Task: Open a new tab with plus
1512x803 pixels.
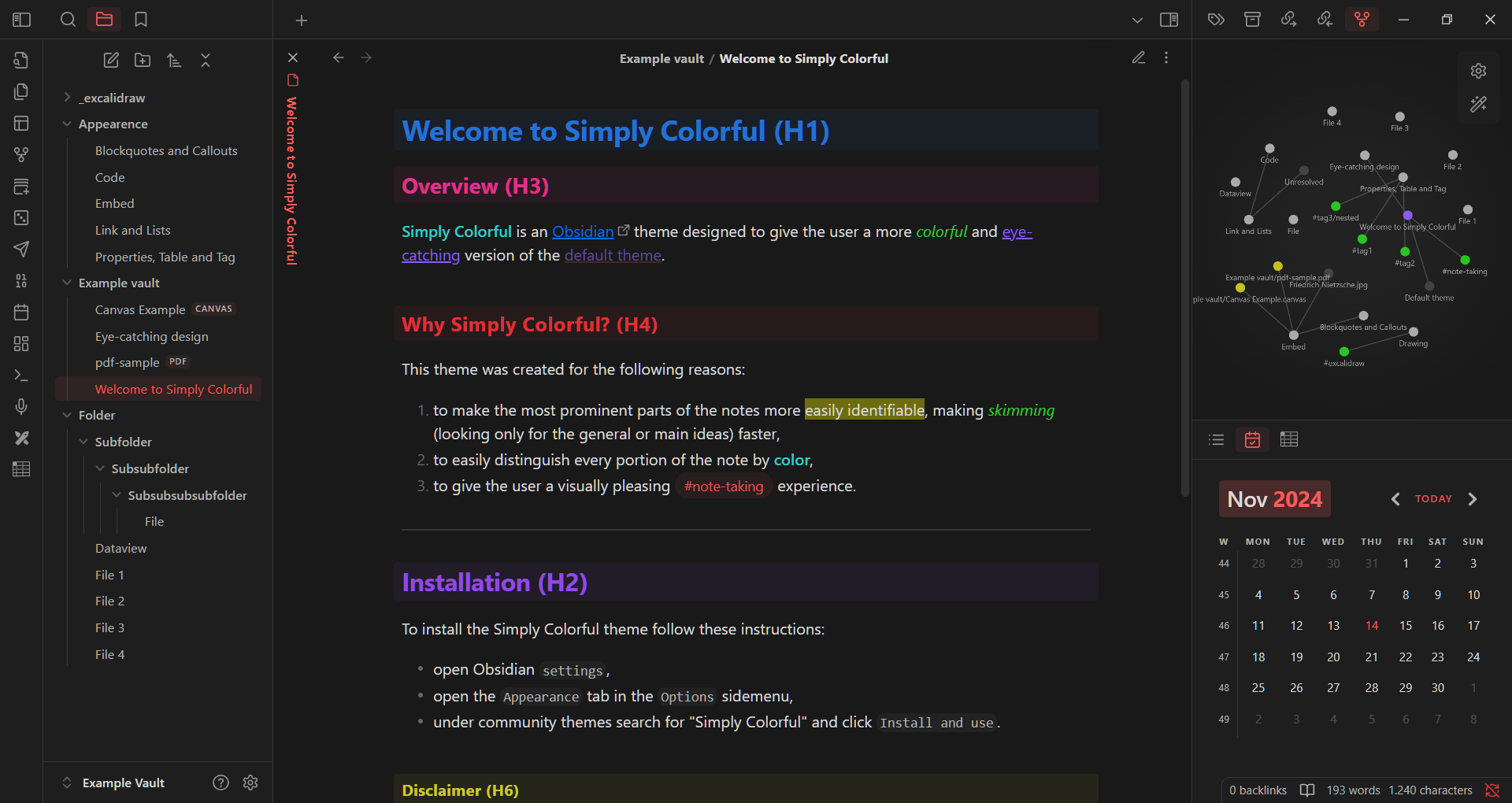Action: 302,20
